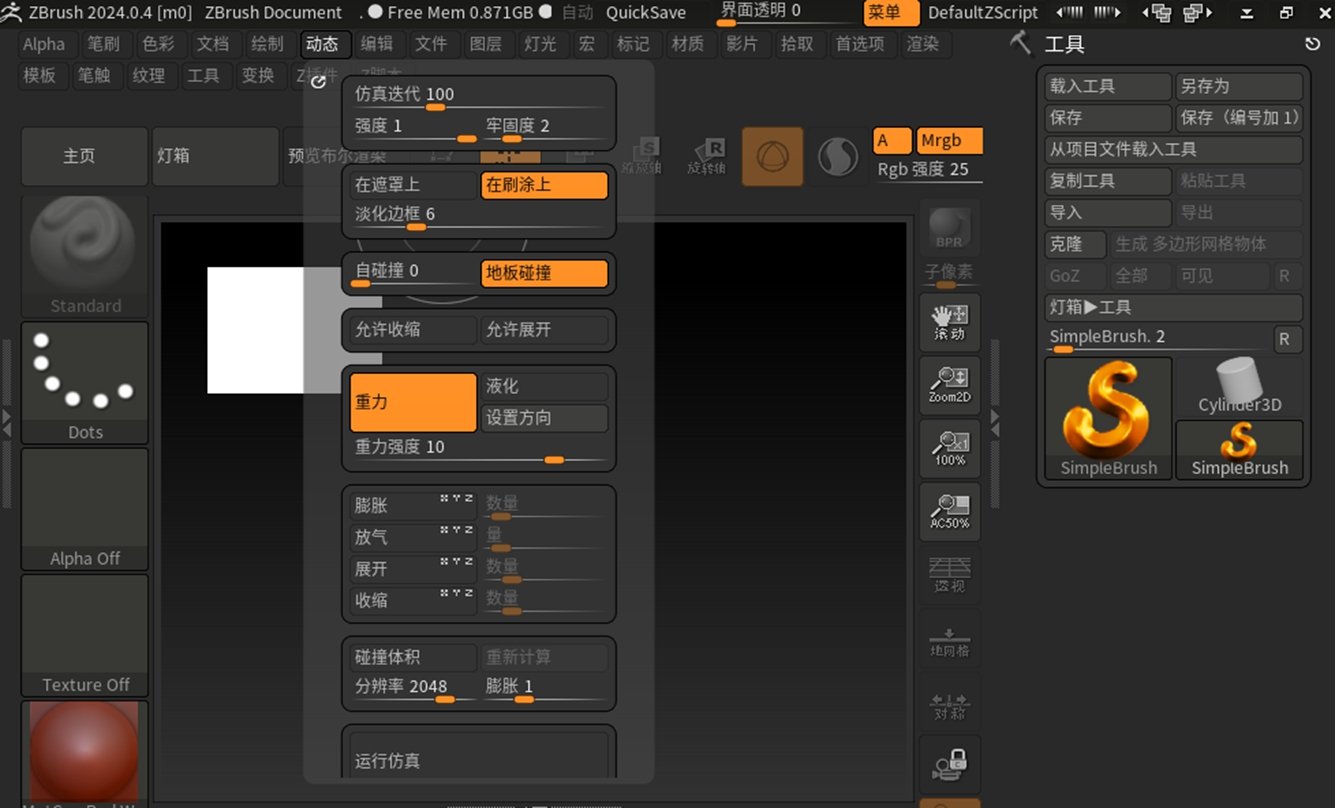Click Load Tool (载入工具)
Image resolution: width=1335 pixels, height=808 pixels.
click(1108, 87)
